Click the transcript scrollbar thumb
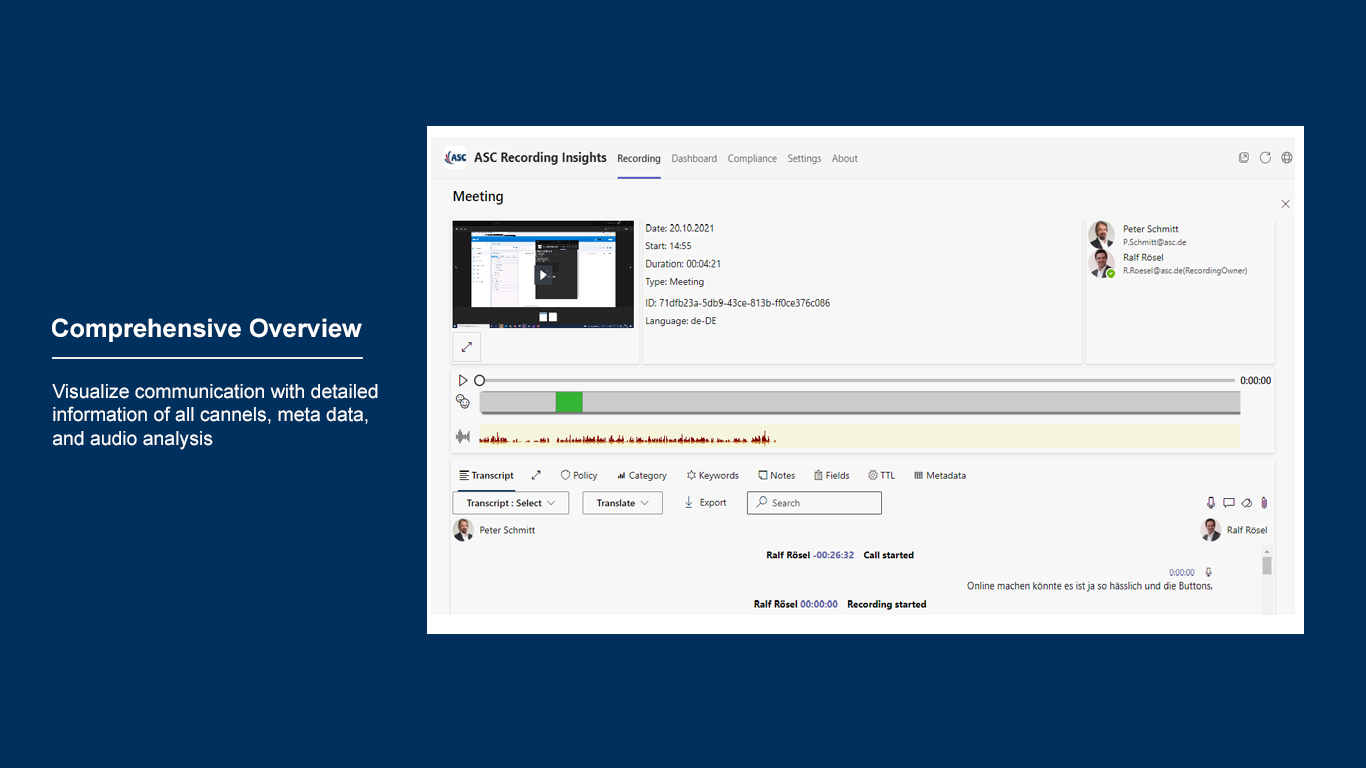The width and height of the screenshot is (1366, 768). point(1267,566)
